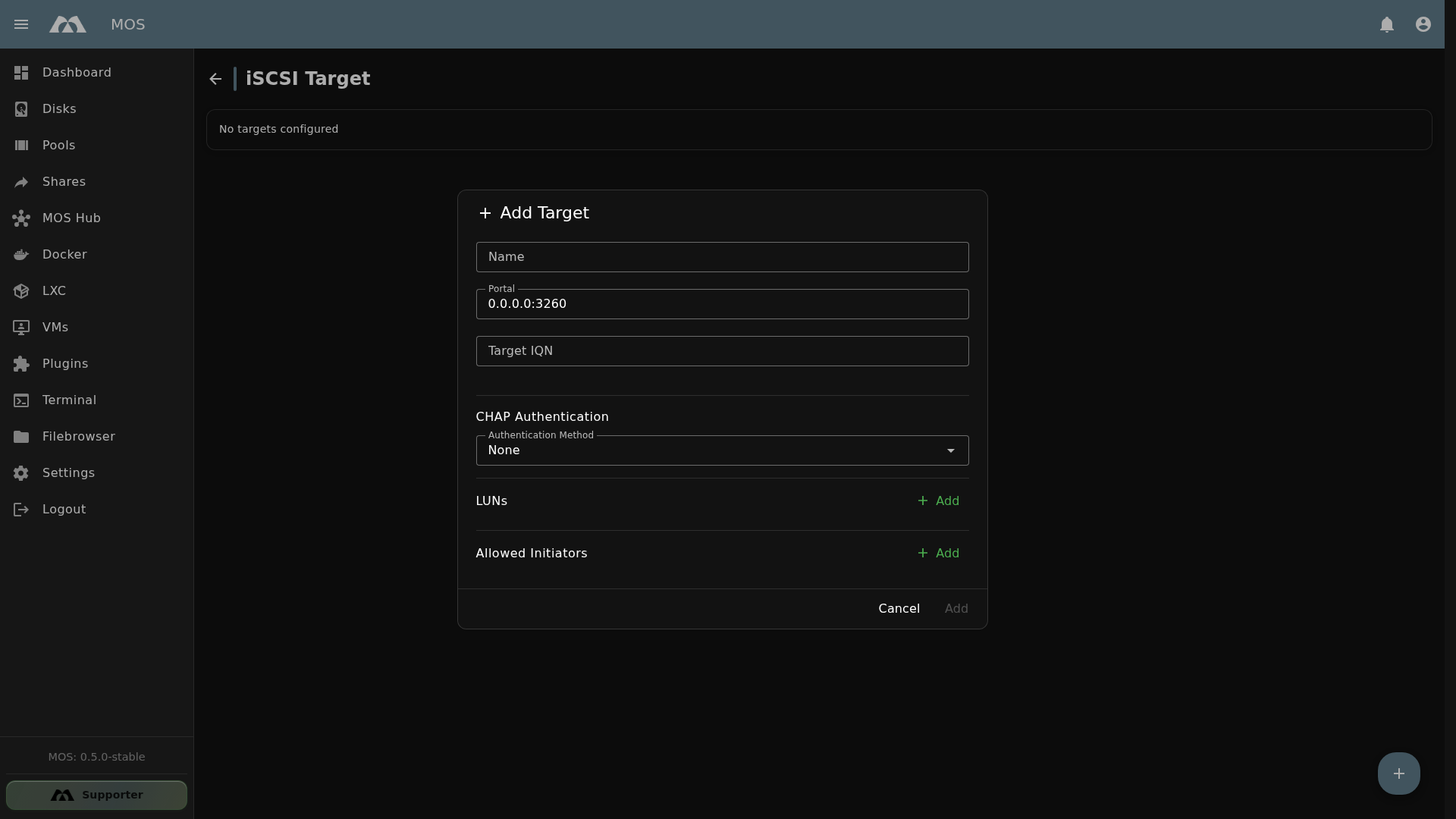This screenshot has height=819, width=1456.
Task: Open the hamburger navigation menu
Action: coord(21,24)
